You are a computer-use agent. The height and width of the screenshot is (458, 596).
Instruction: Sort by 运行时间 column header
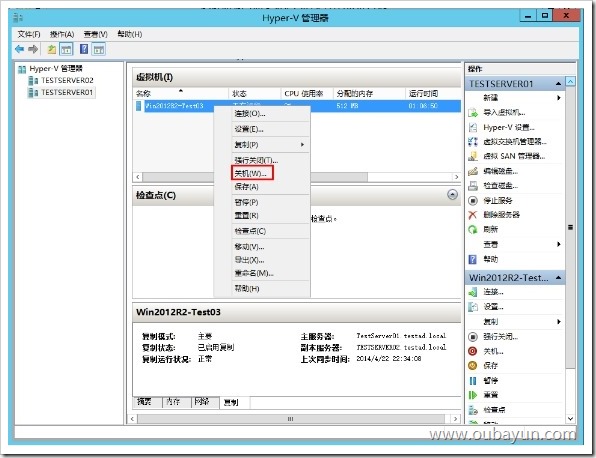433,94
